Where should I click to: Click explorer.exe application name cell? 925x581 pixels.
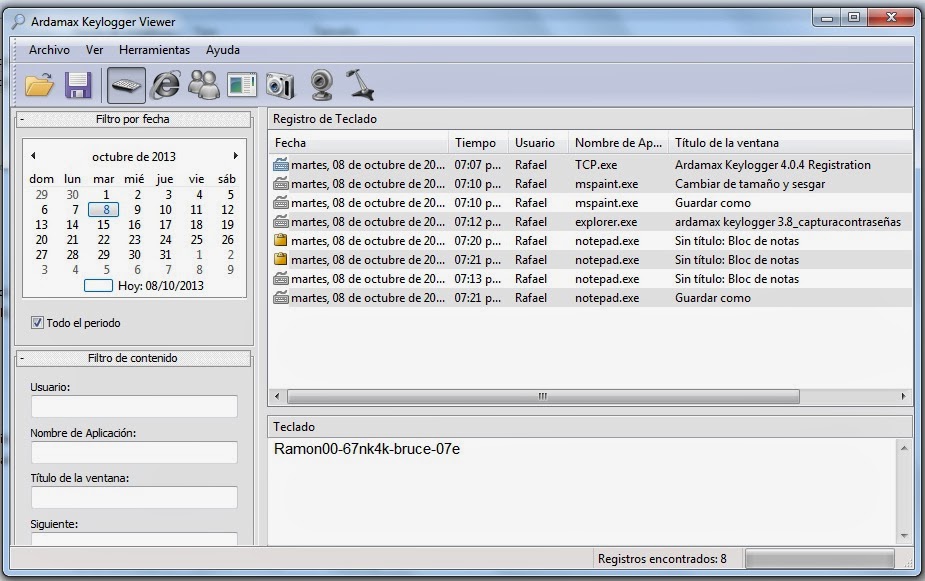point(606,222)
